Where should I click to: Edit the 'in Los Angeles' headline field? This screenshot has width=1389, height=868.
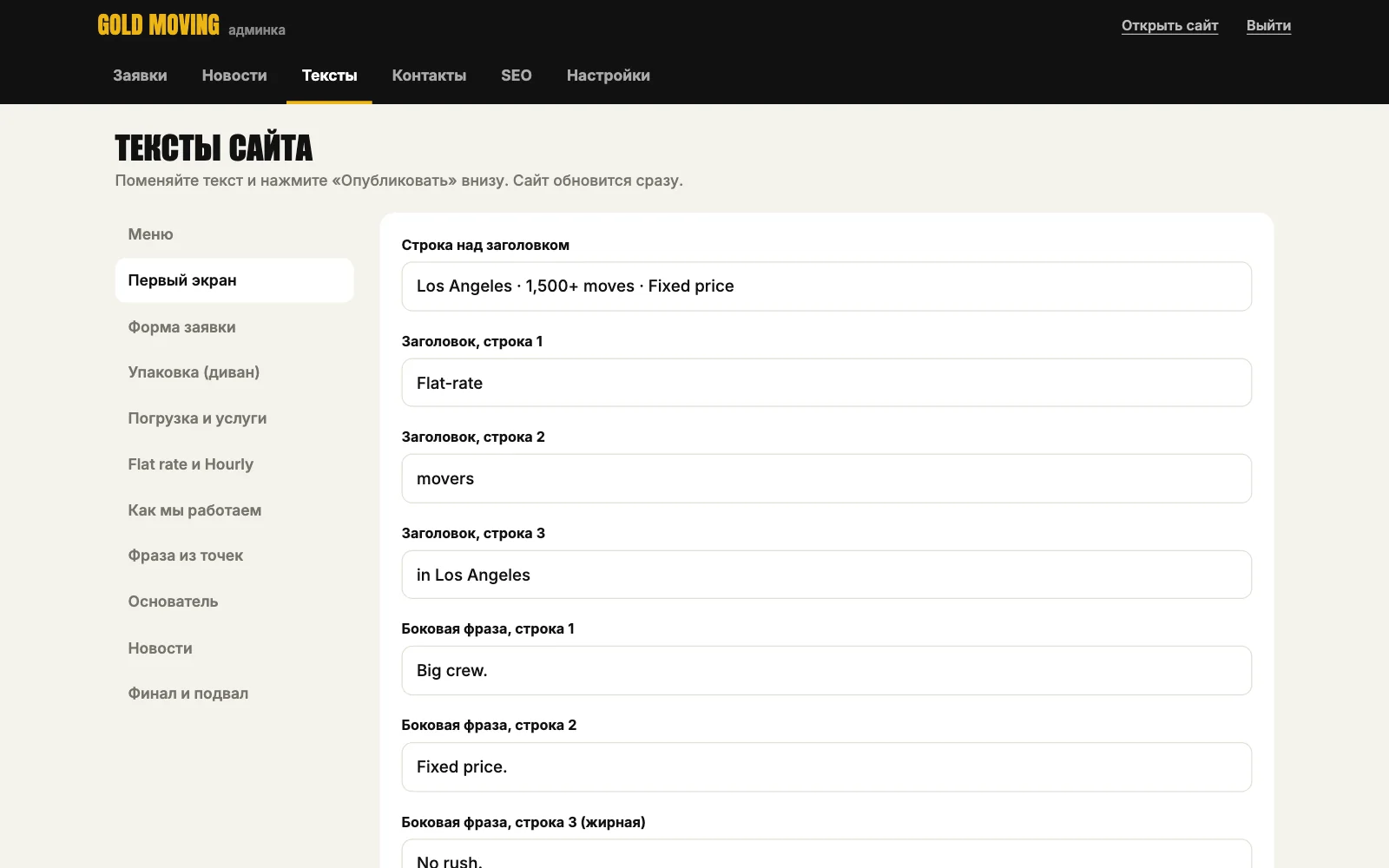(x=826, y=575)
